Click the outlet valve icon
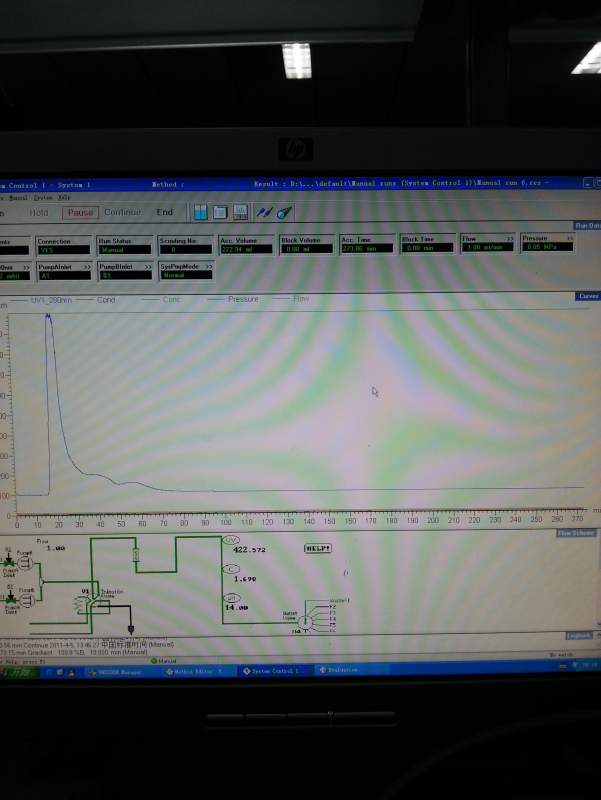The height and width of the screenshot is (800, 601). (305, 622)
